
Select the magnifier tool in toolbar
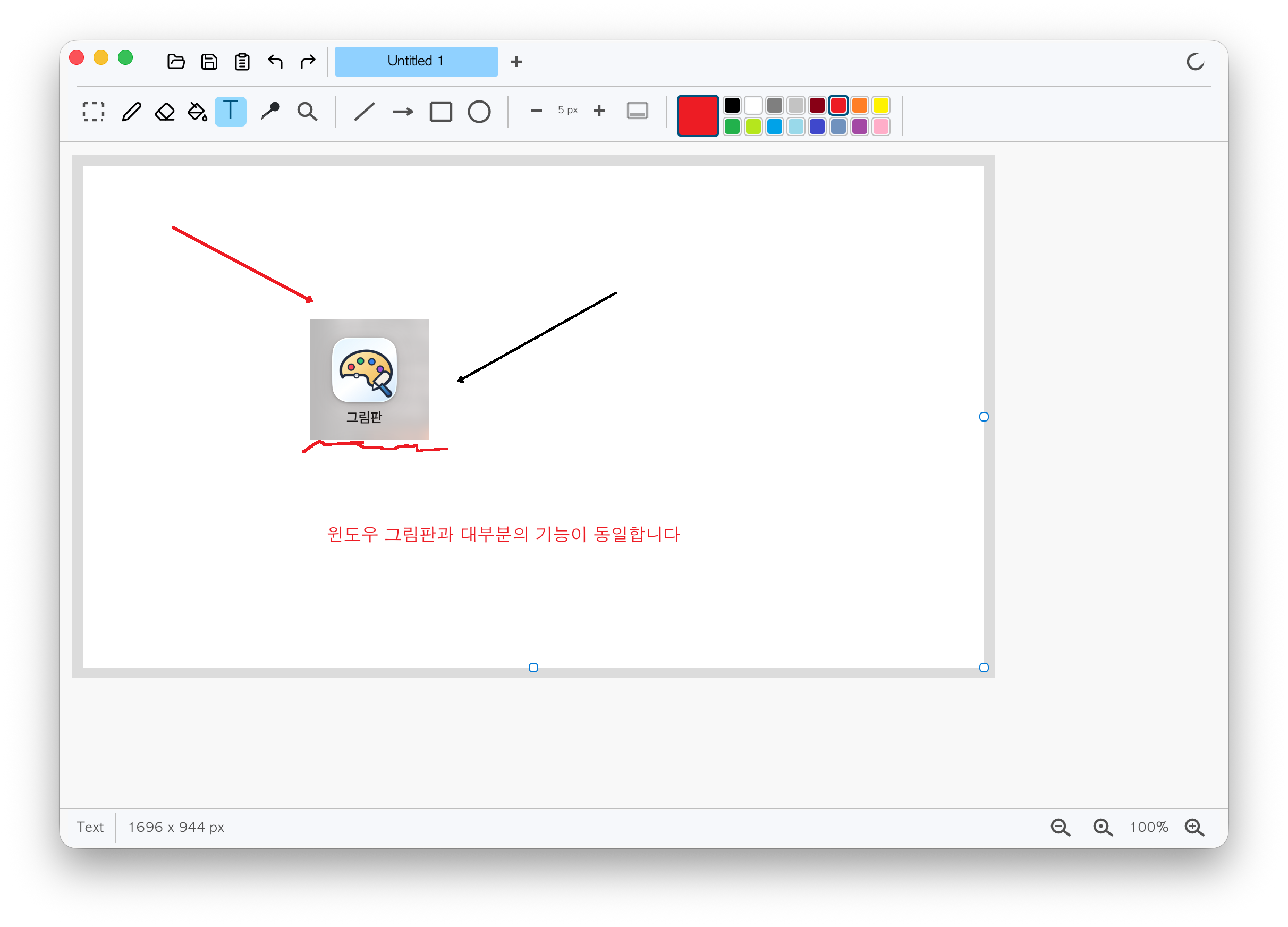pyautogui.click(x=307, y=111)
